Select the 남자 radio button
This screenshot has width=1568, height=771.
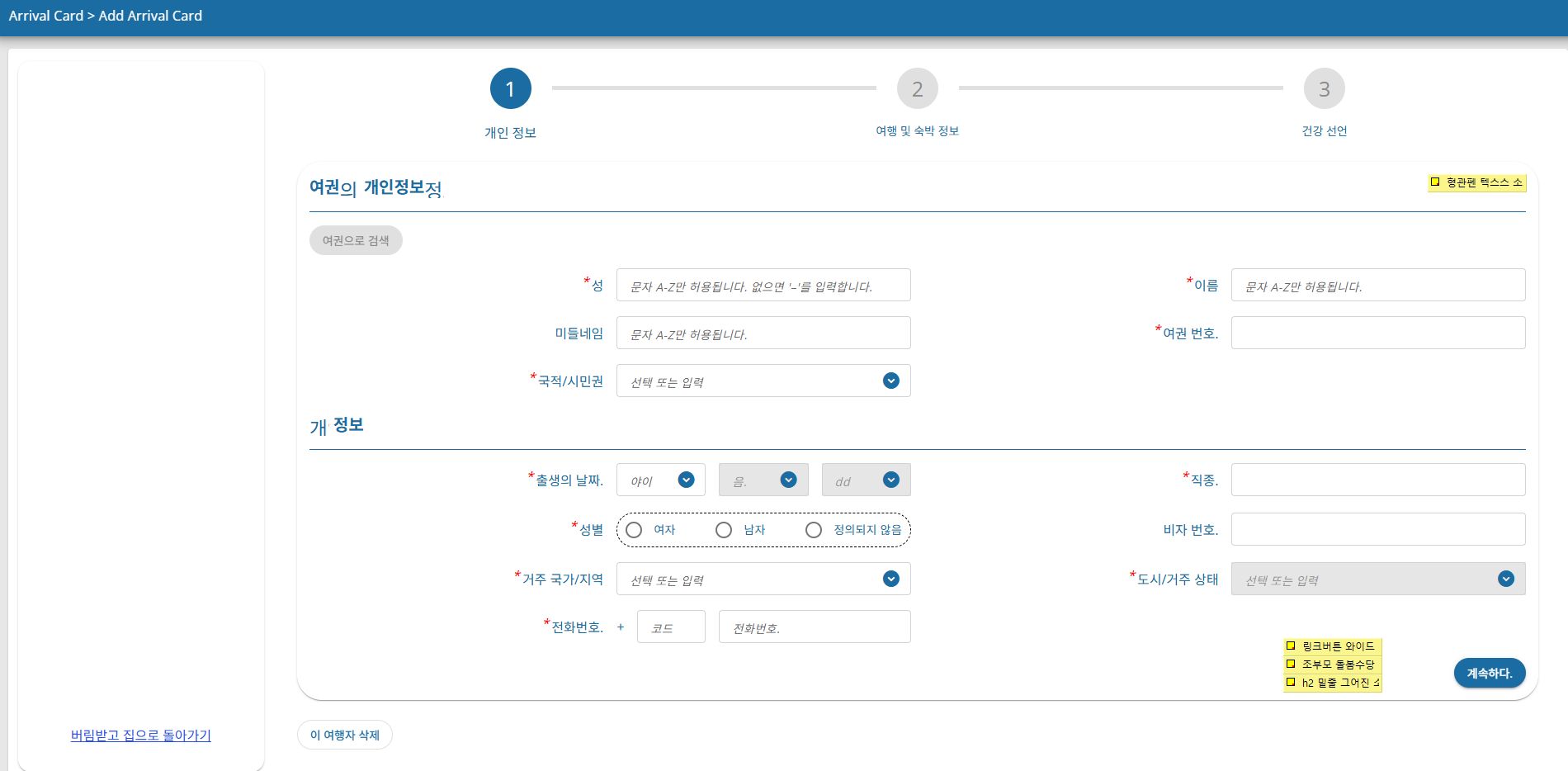(724, 530)
